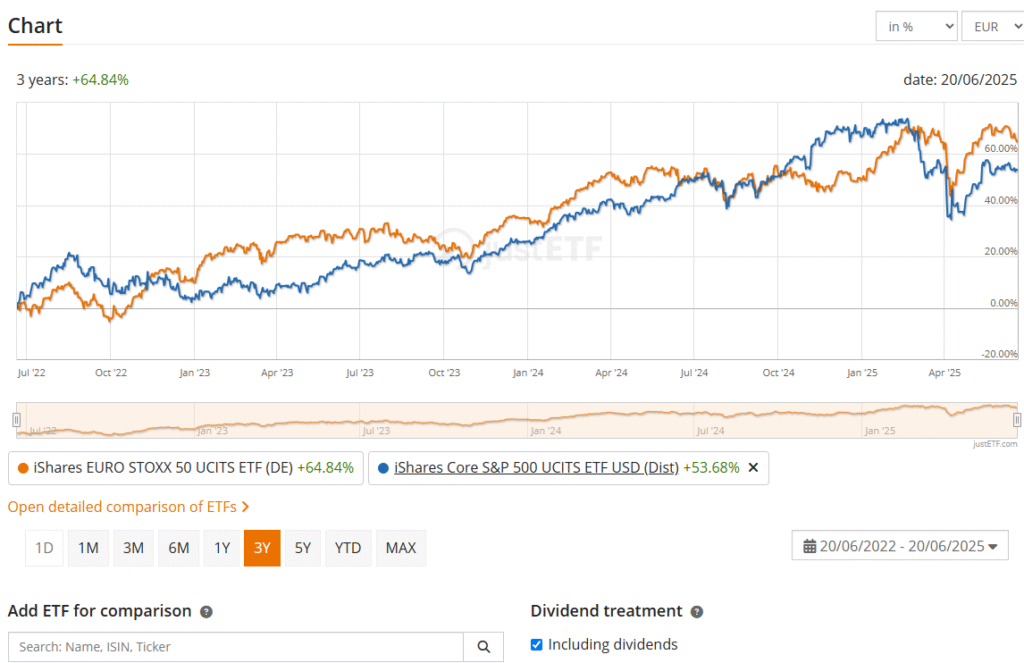Image resolution: width=1024 pixels, height=663 pixels.
Task: Click the -20.00% axis label
Action: tap(999, 353)
